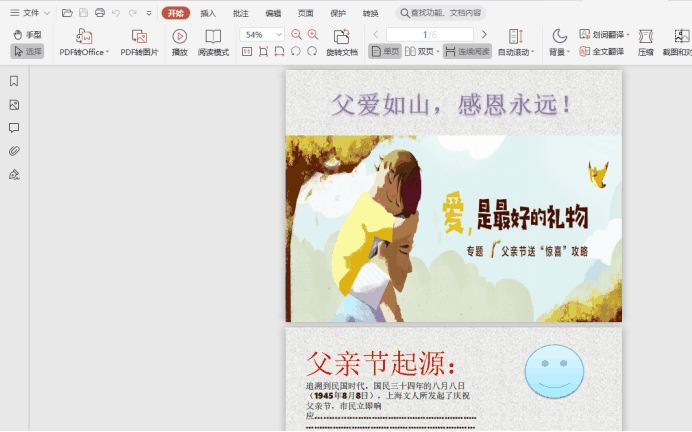Click the fit page icon
The width and height of the screenshot is (692, 432).
[263, 52]
